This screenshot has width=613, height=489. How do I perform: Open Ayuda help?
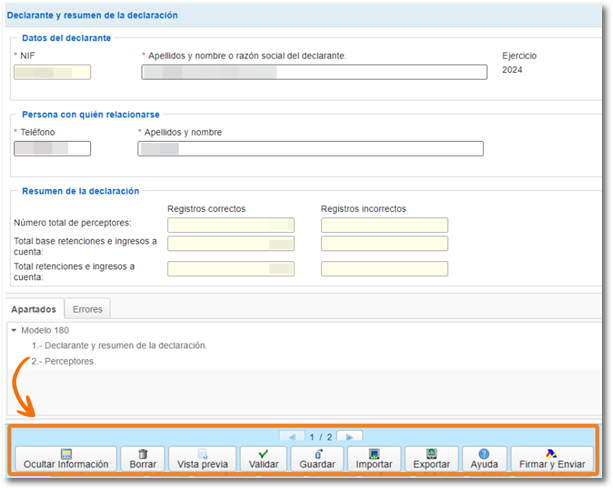tap(484, 459)
